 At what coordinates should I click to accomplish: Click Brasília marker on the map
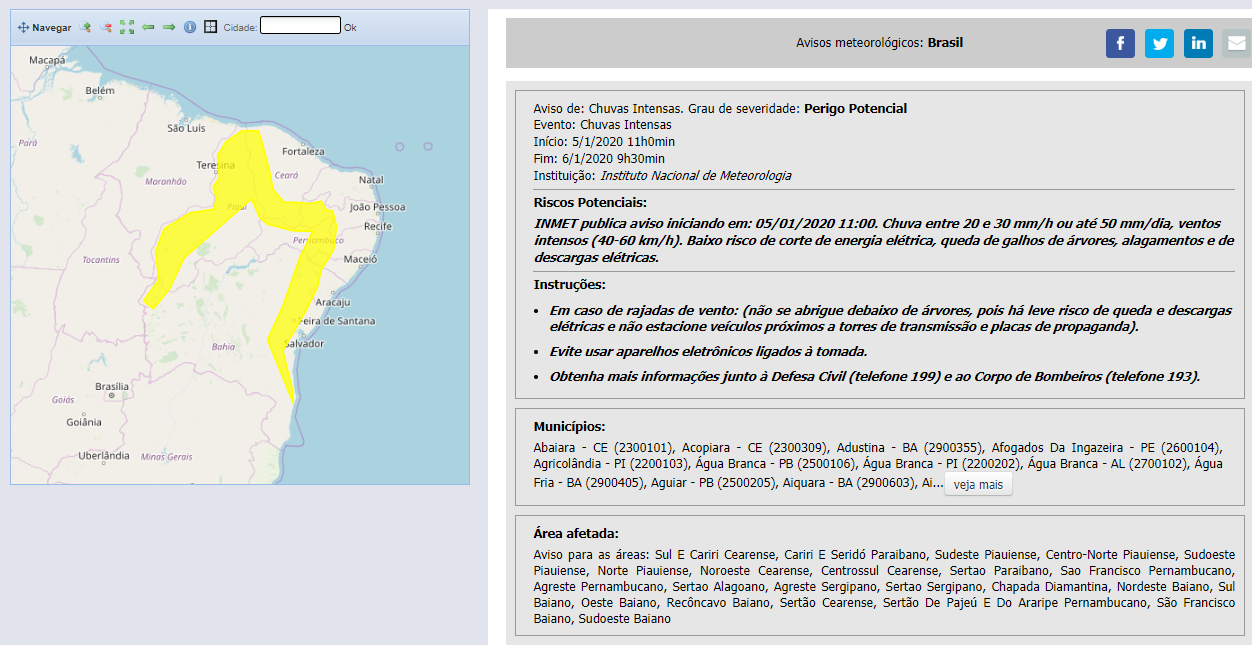point(111,395)
